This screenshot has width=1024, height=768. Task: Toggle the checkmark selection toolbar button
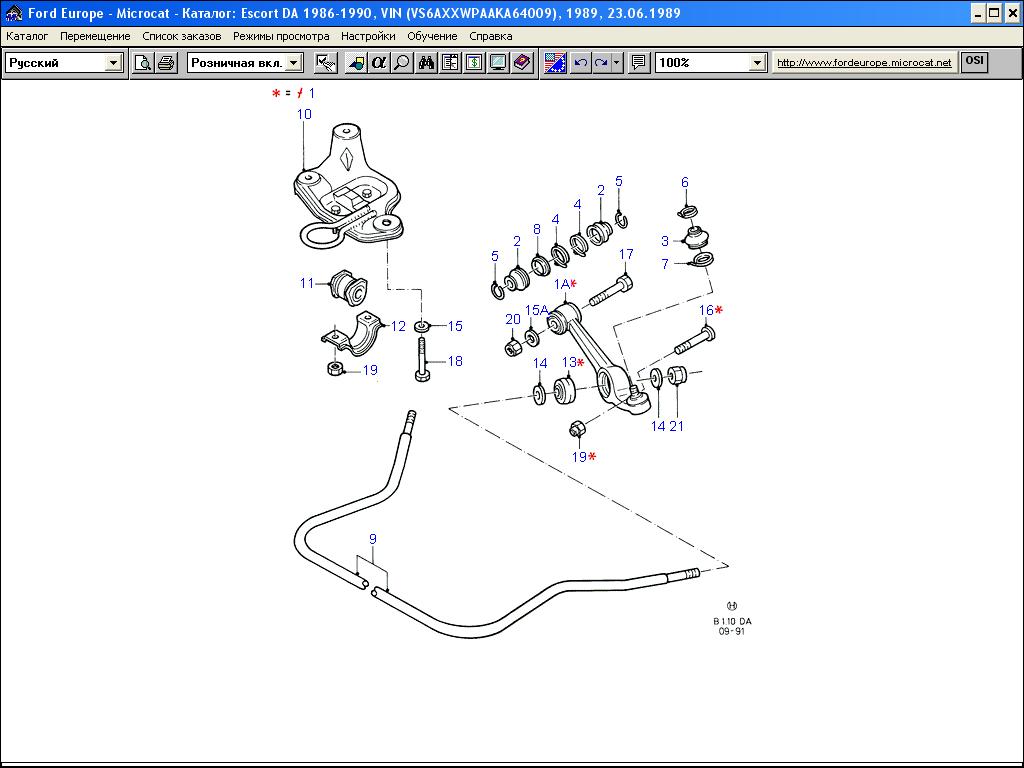pos(325,63)
